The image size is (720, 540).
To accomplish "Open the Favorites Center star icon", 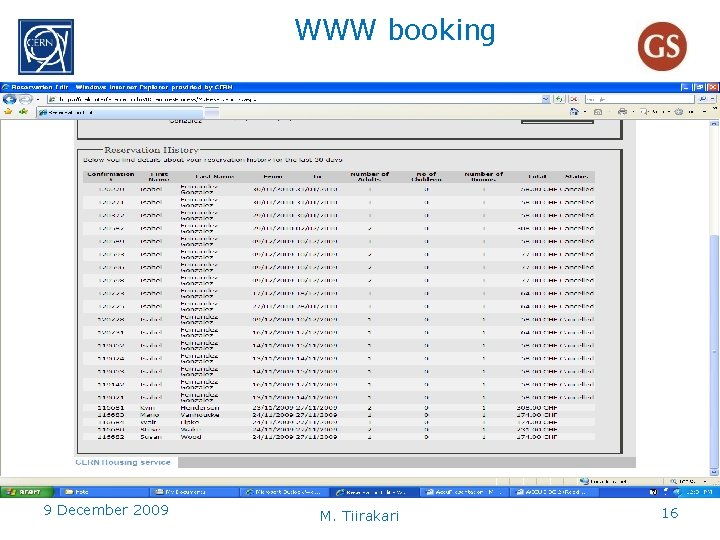I will click(8, 112).
